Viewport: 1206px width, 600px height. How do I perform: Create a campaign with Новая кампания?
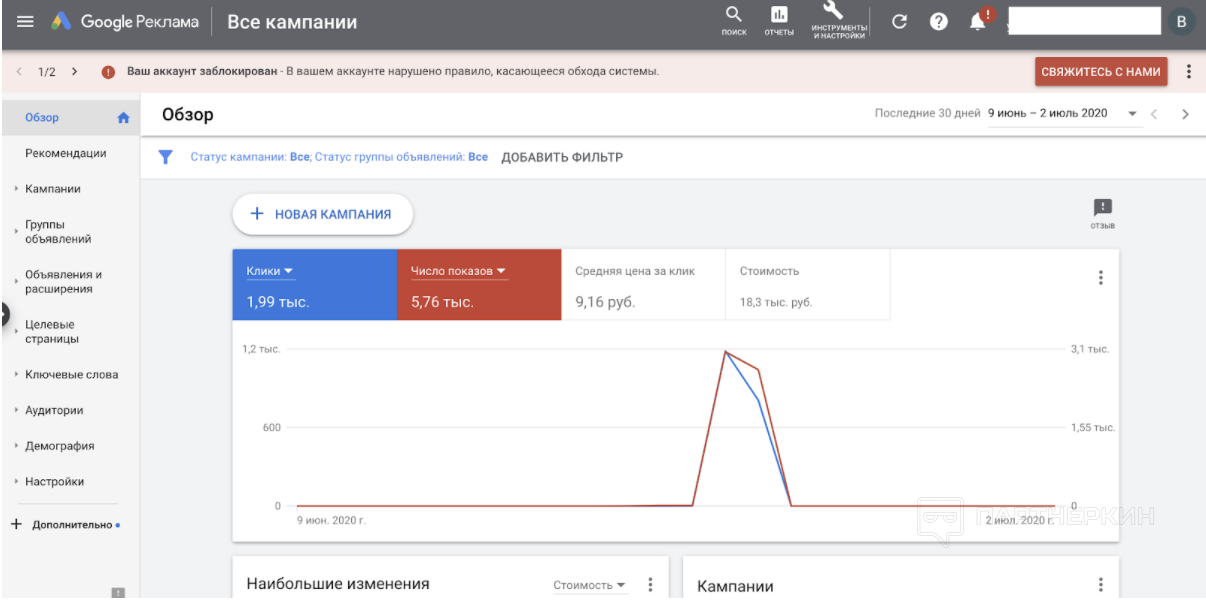click(322, 214)
